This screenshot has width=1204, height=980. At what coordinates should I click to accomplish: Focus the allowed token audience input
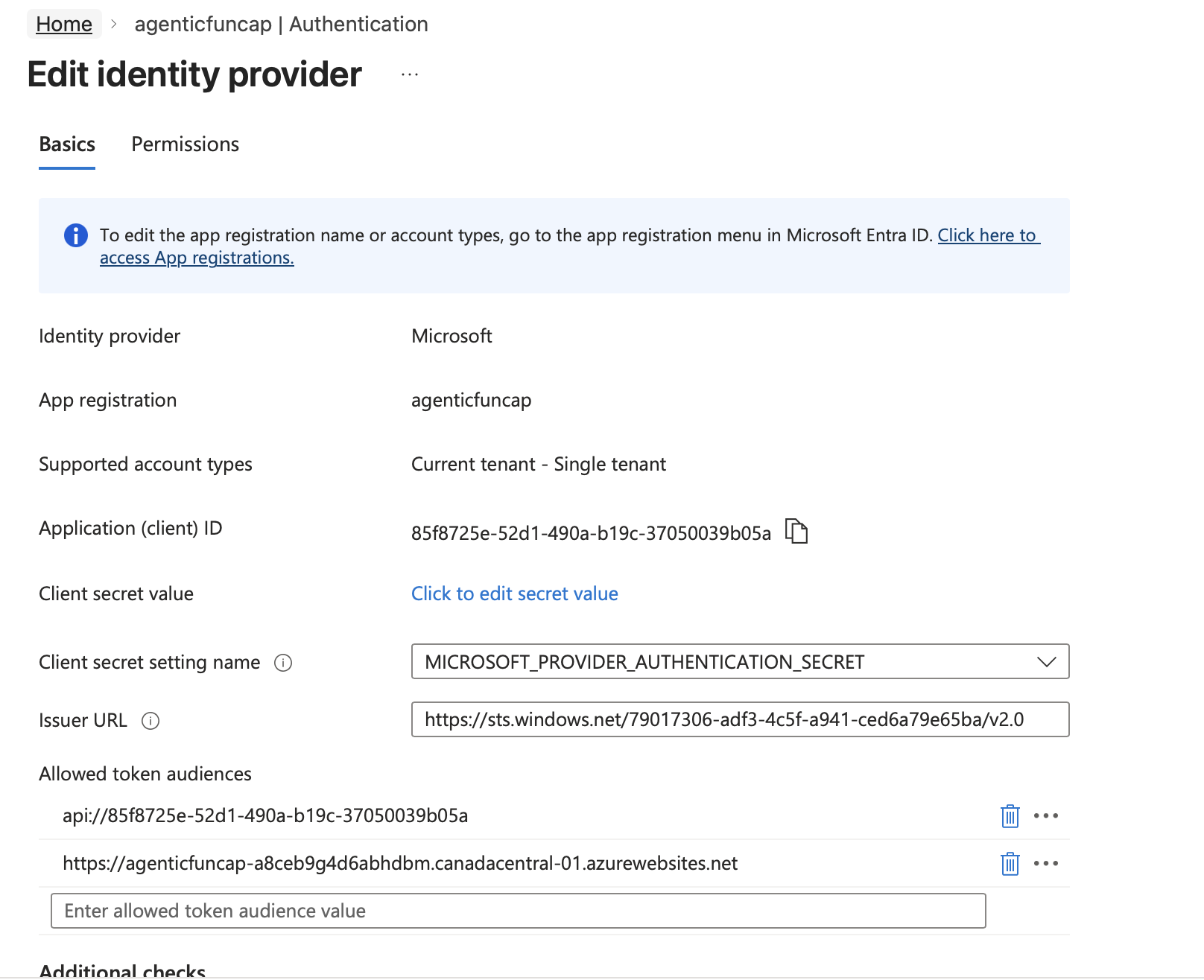tap(518, 911)
